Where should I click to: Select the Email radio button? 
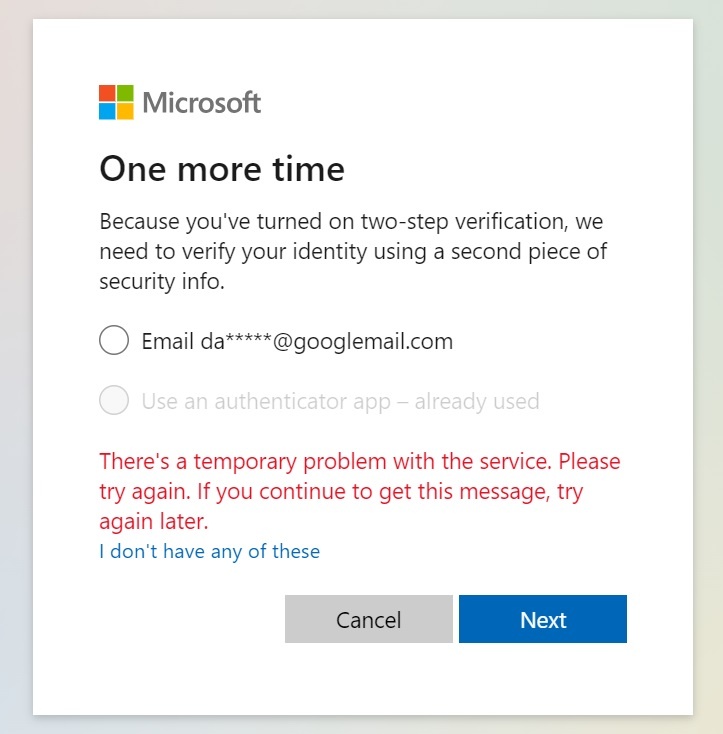point(114,341)
